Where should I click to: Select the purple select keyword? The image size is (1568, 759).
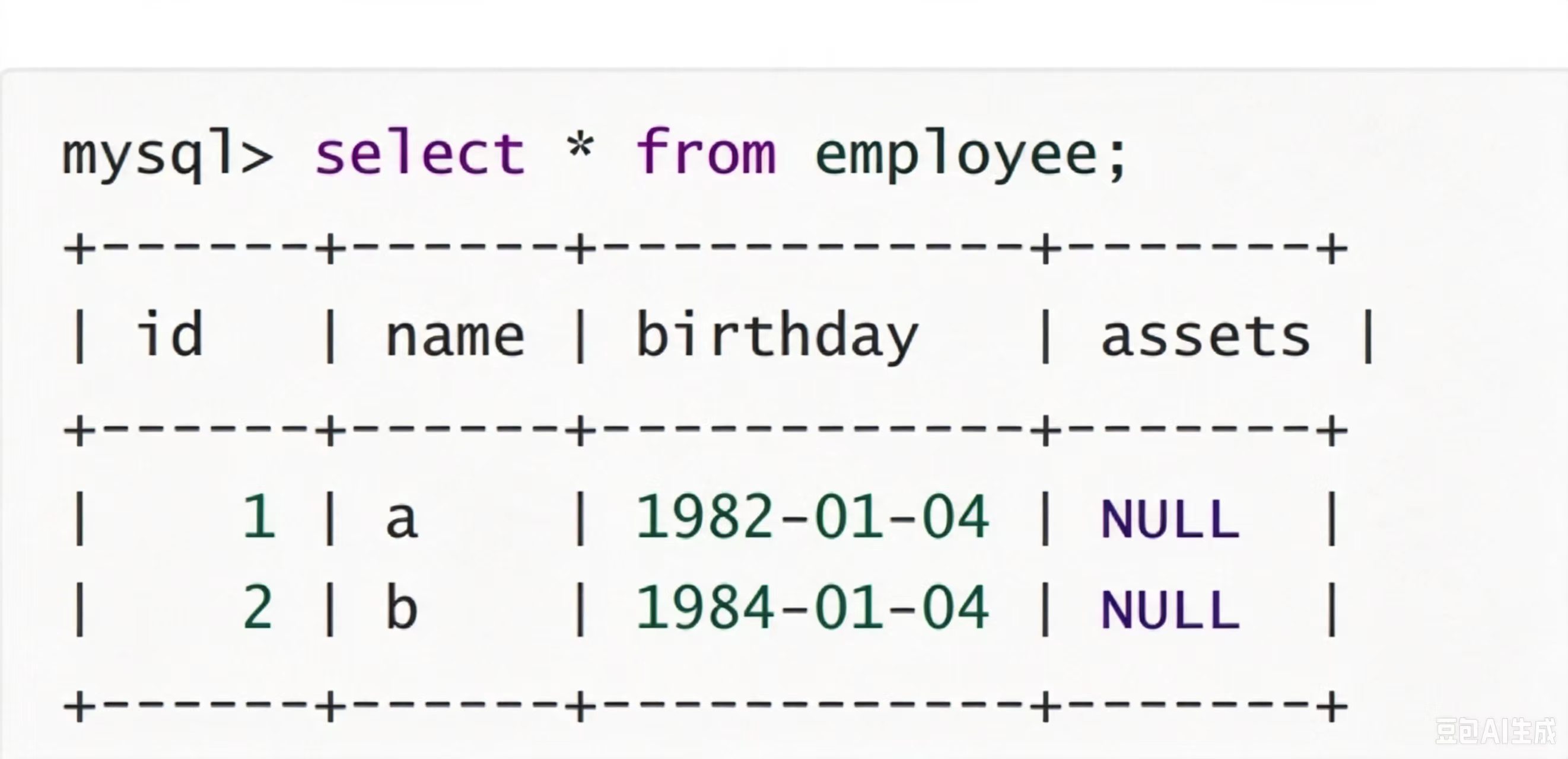(x=419, y=152)
